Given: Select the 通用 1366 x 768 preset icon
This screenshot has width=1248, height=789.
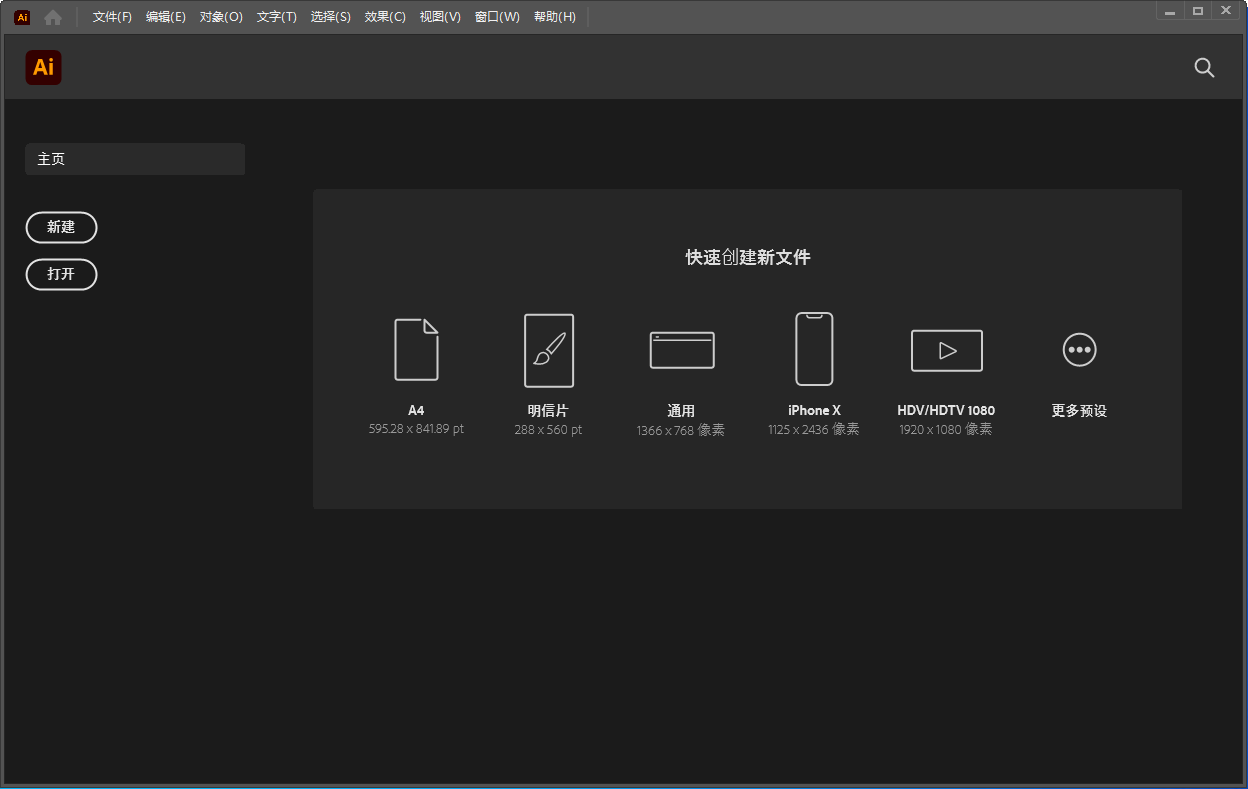Looking at the screenshot, I should [x=681, y=350].
